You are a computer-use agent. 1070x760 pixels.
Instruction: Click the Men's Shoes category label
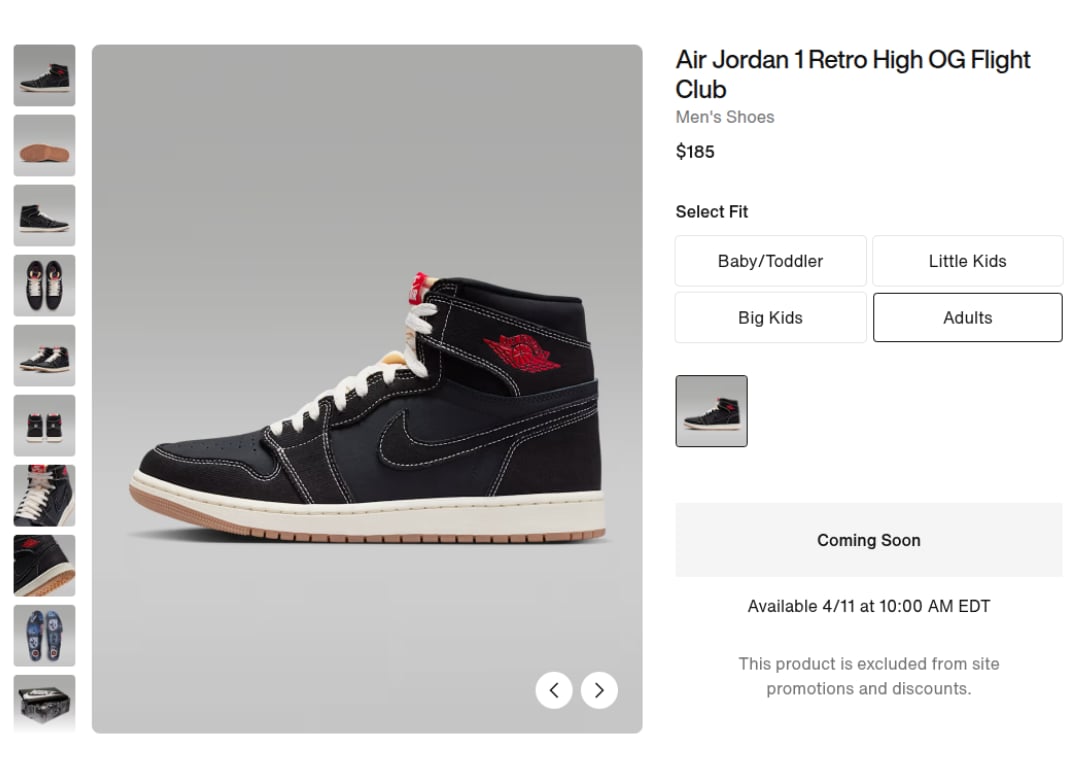click(x=725, y=117)
